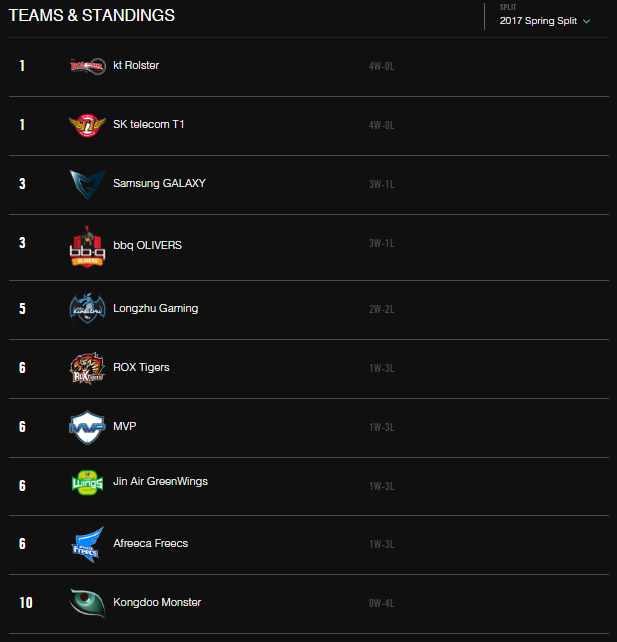Select the Samsung GALAXY logo icon
Screen dimensions: 617x642
coord(87,184)
